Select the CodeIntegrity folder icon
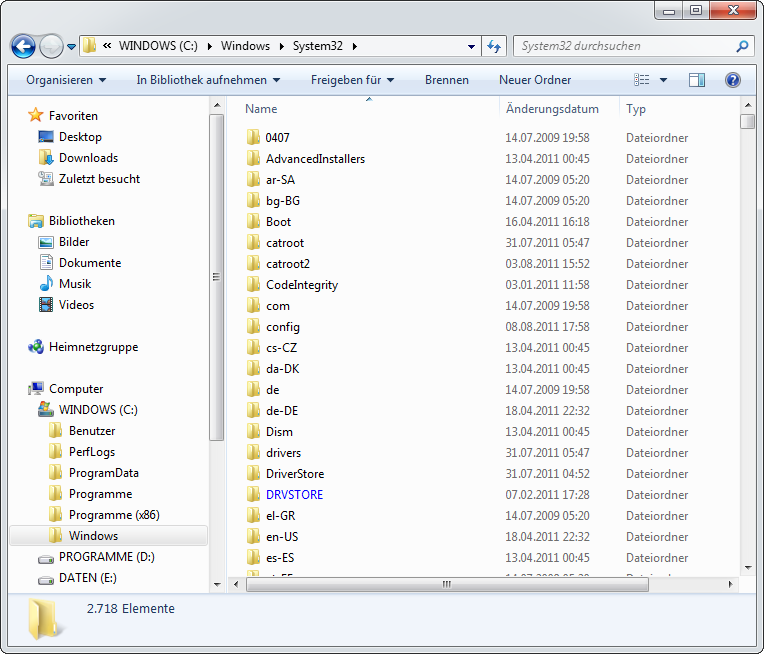764x654 pixels. 253,284
